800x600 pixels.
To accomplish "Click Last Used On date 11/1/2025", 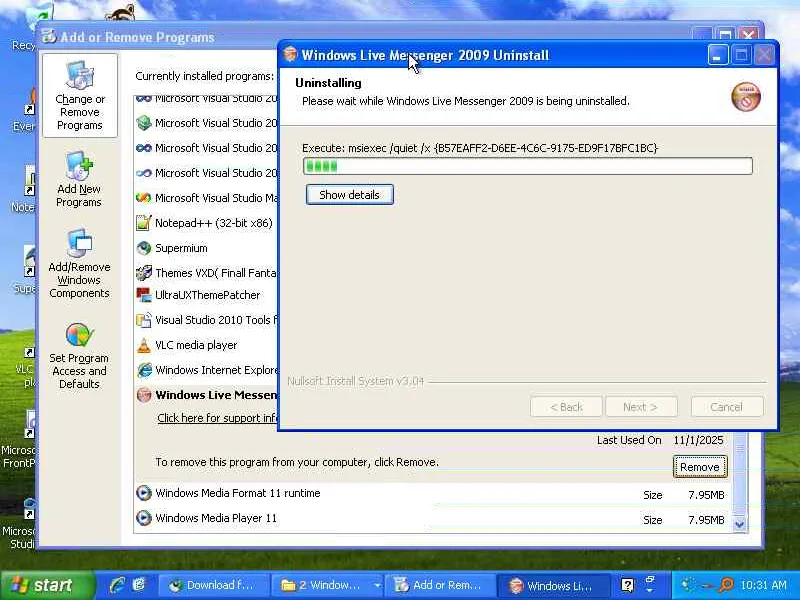I will point(698,440).
